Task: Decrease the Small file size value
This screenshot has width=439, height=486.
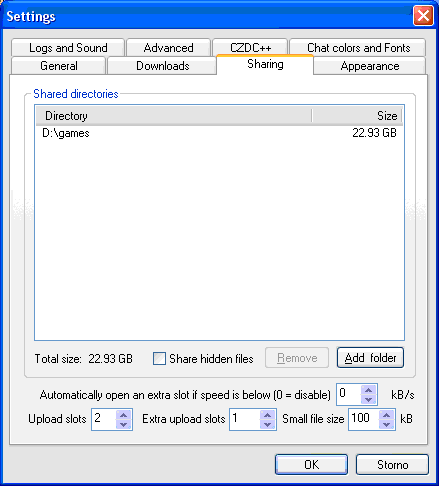Action: tap(386, 424)
